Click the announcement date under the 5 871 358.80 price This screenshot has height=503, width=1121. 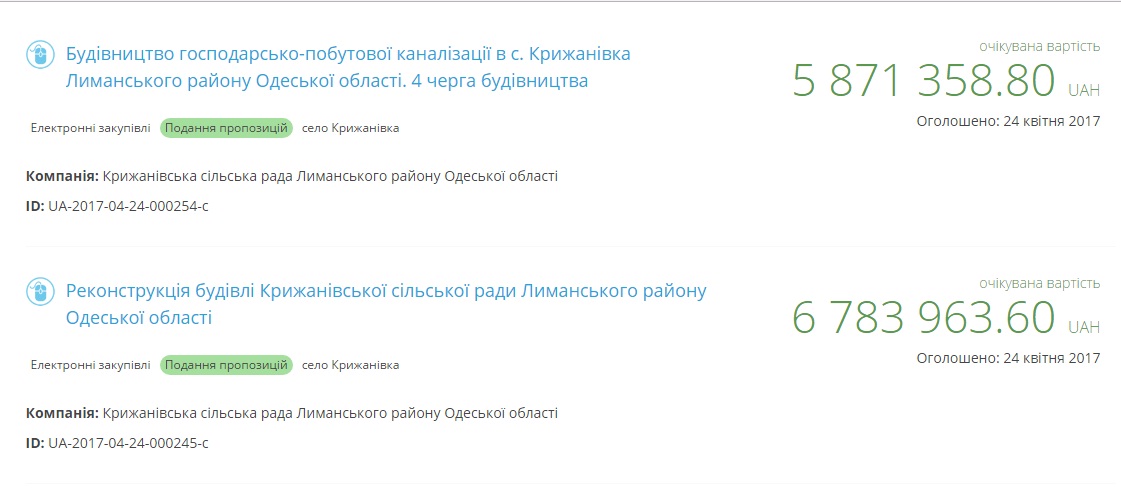point(1008,121)
